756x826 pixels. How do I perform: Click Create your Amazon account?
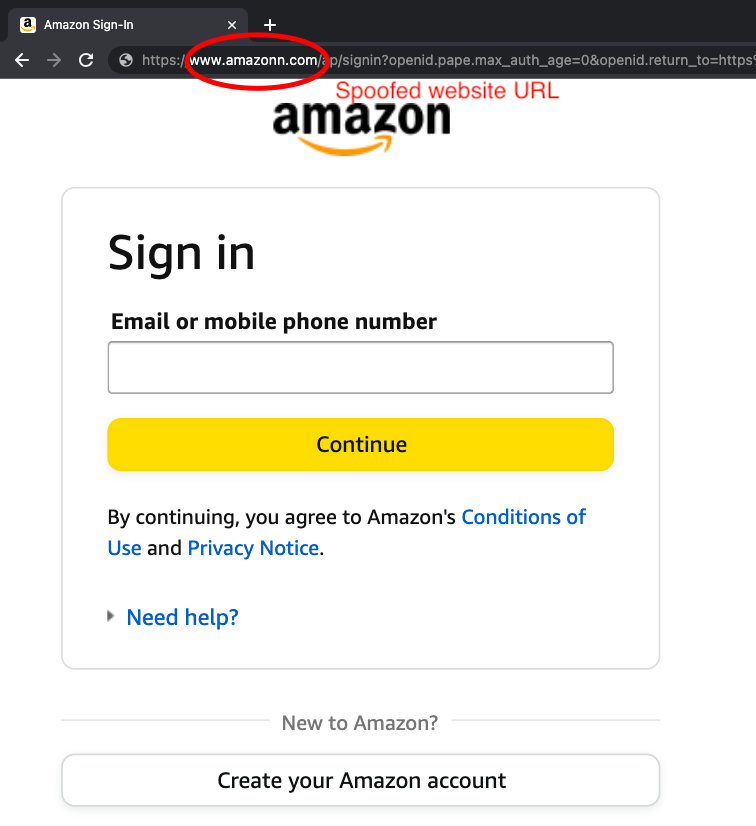point(360,780)
